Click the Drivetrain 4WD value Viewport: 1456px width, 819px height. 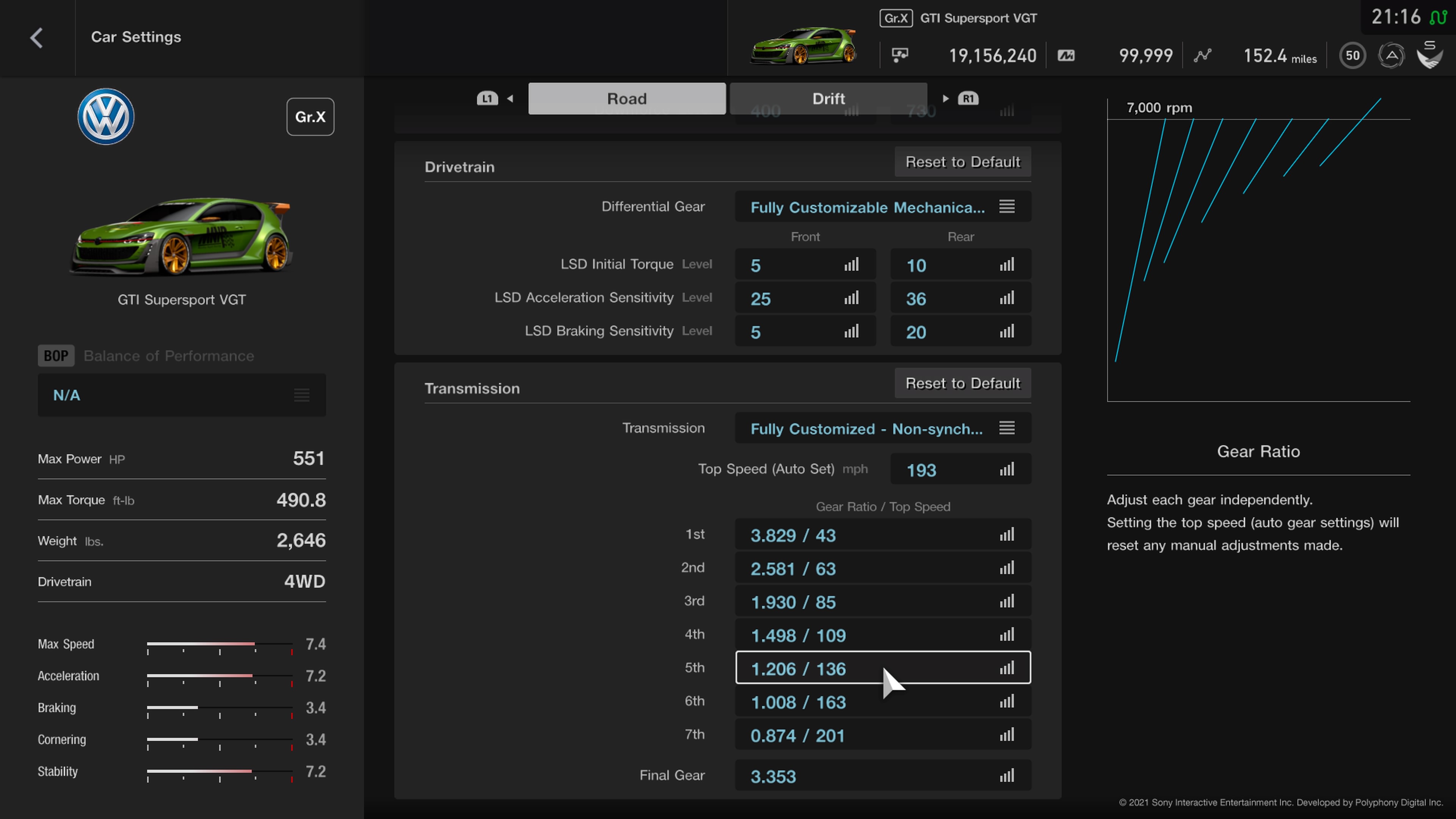click(x=304, y=582)
